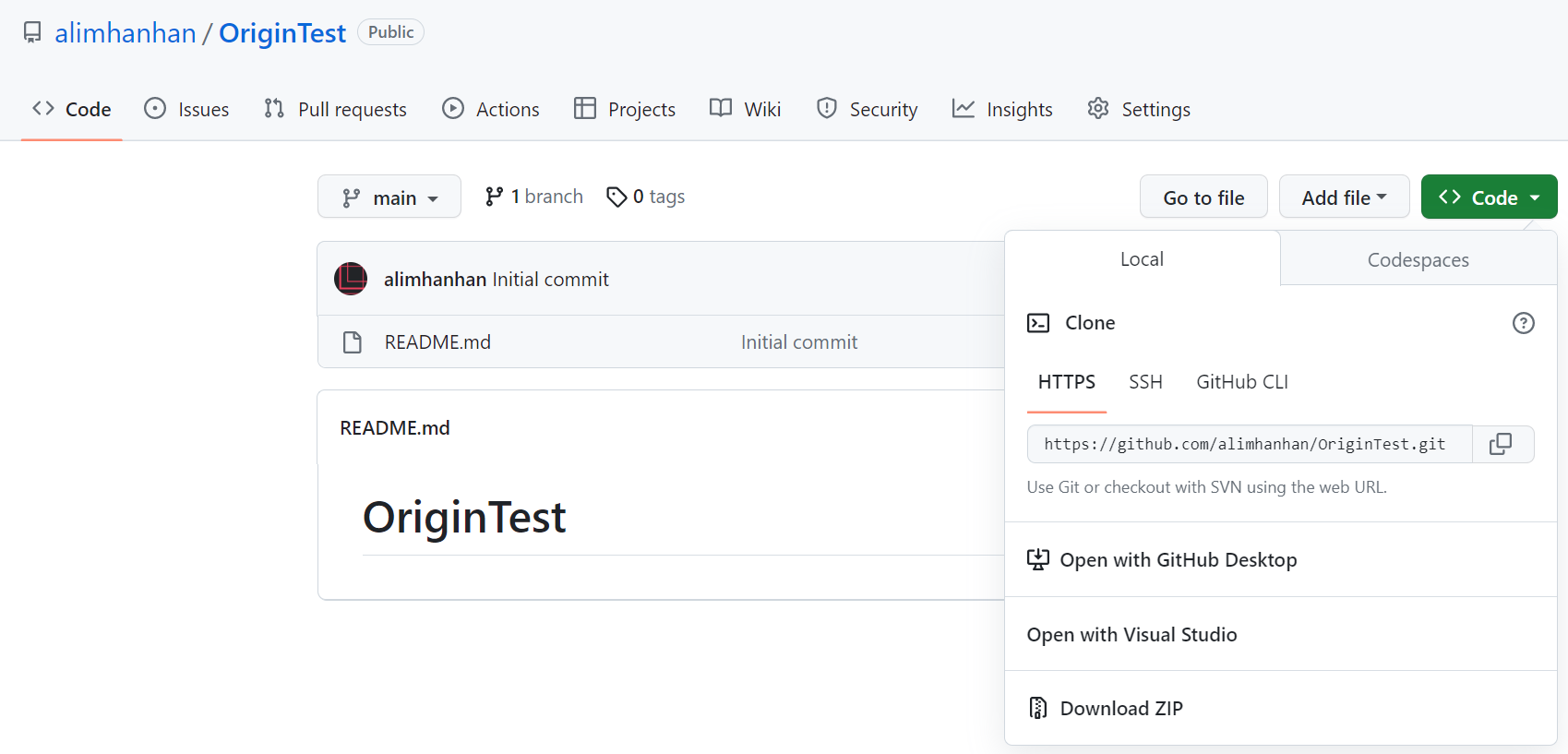Click the Go to file button
Screen dimensions: 1568x754
1203,197
